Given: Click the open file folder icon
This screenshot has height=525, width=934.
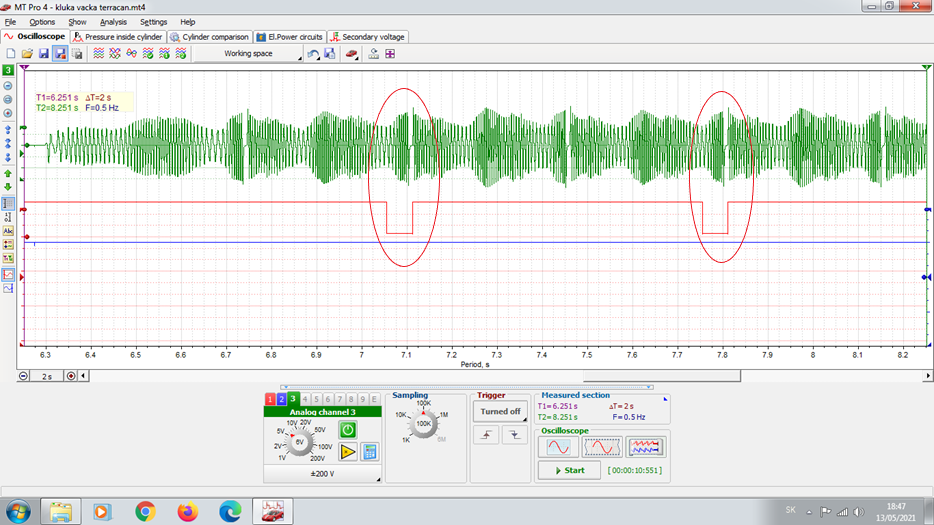Looking at the screenshot, I should pyautogui.click(x=27, y=54).
